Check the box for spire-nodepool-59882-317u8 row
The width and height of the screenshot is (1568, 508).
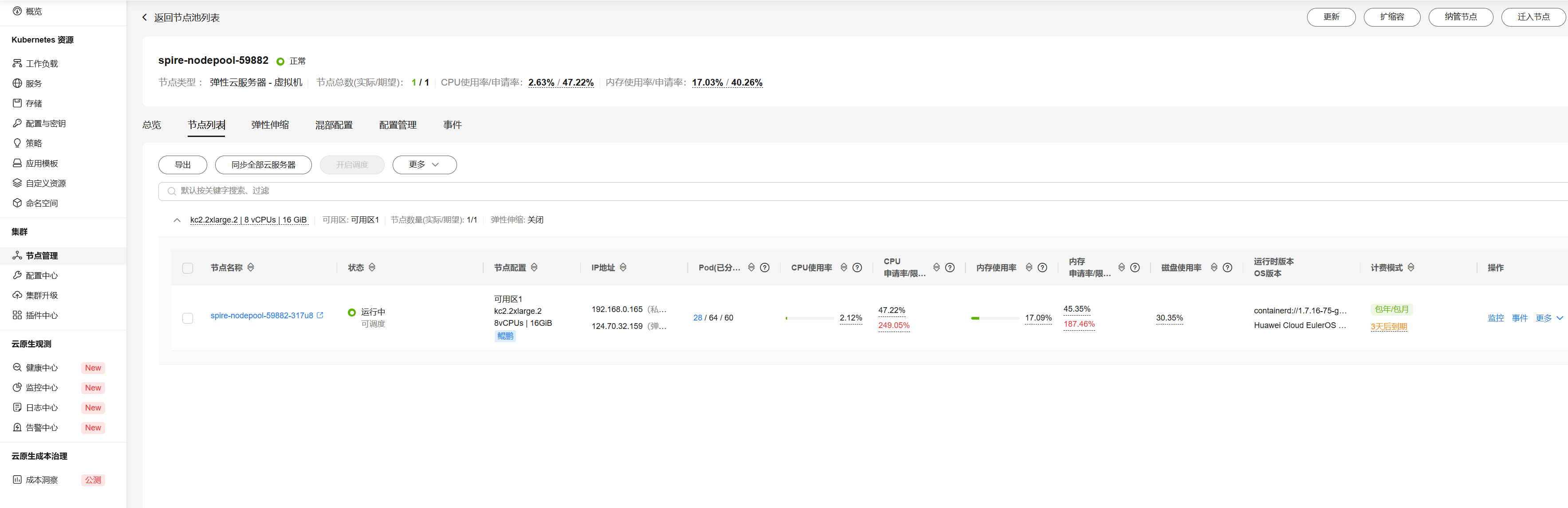click(x=188, y=318)
